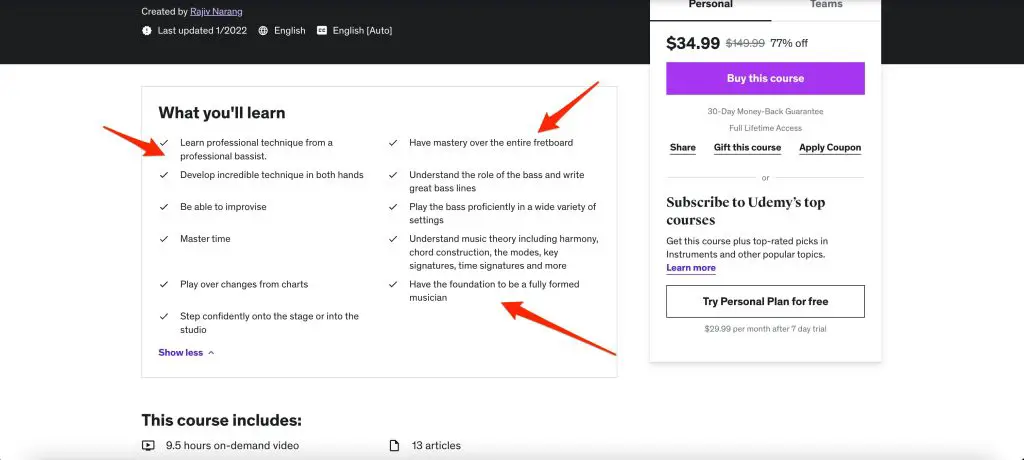Click the Play over changes from charts item

pos(244,284)
